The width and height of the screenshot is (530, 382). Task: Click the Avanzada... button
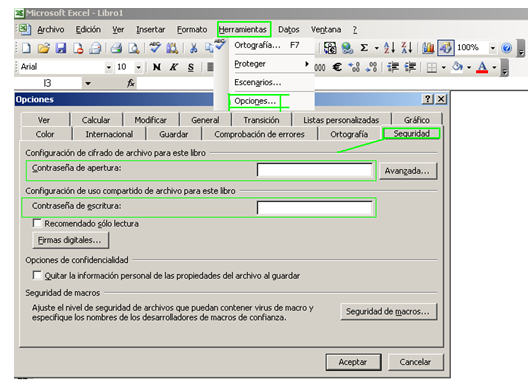point(408,171)
